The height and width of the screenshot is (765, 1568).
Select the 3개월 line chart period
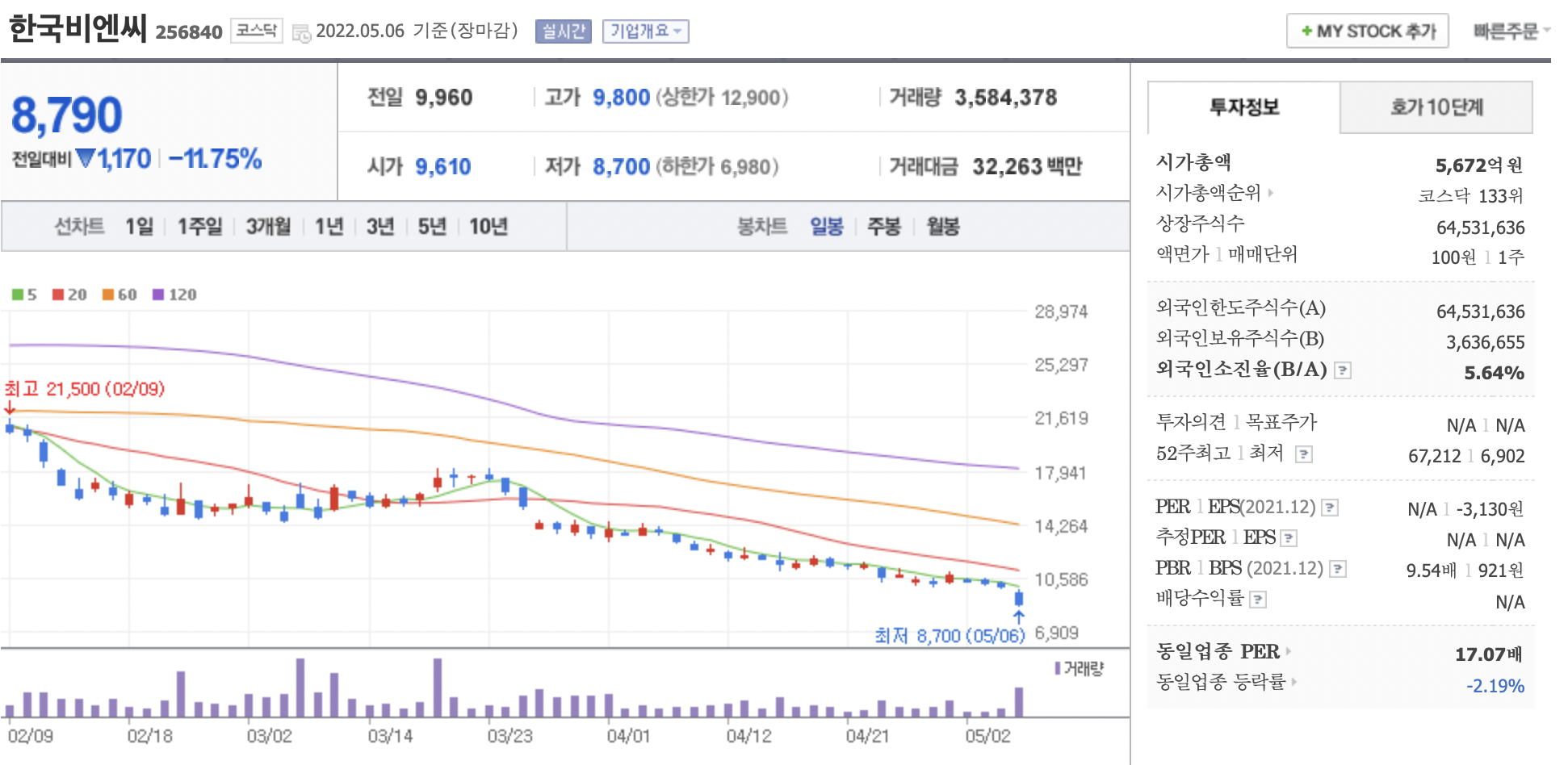[268, 227]
